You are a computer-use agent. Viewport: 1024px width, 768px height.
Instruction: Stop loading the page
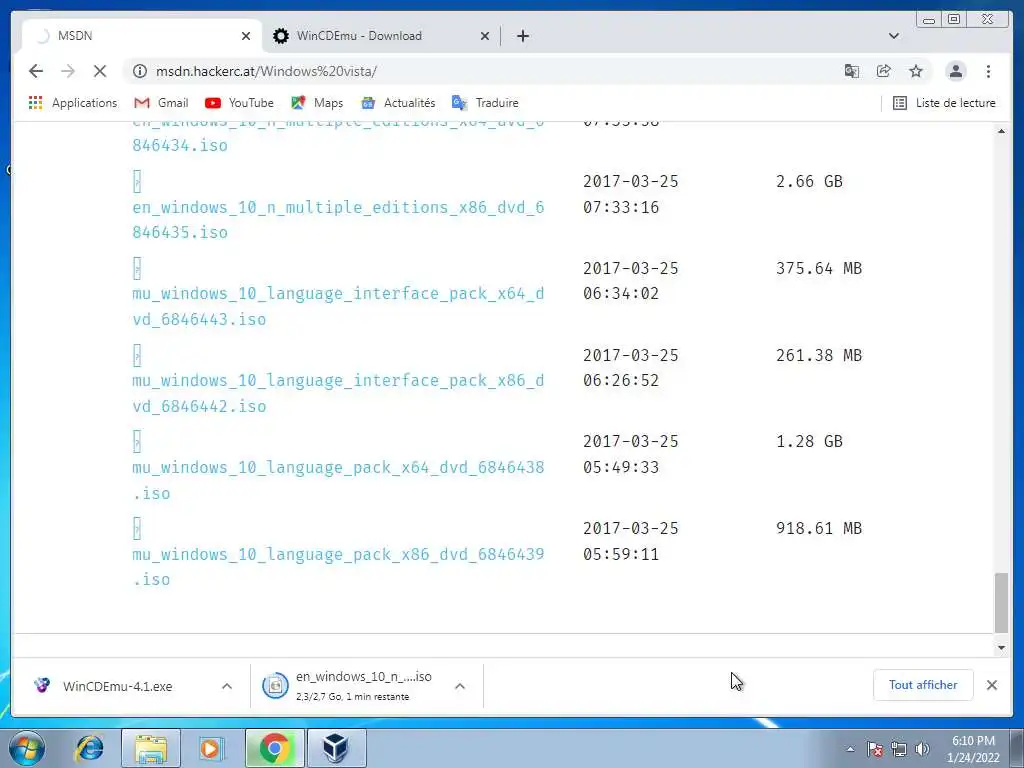pos(100,71)
